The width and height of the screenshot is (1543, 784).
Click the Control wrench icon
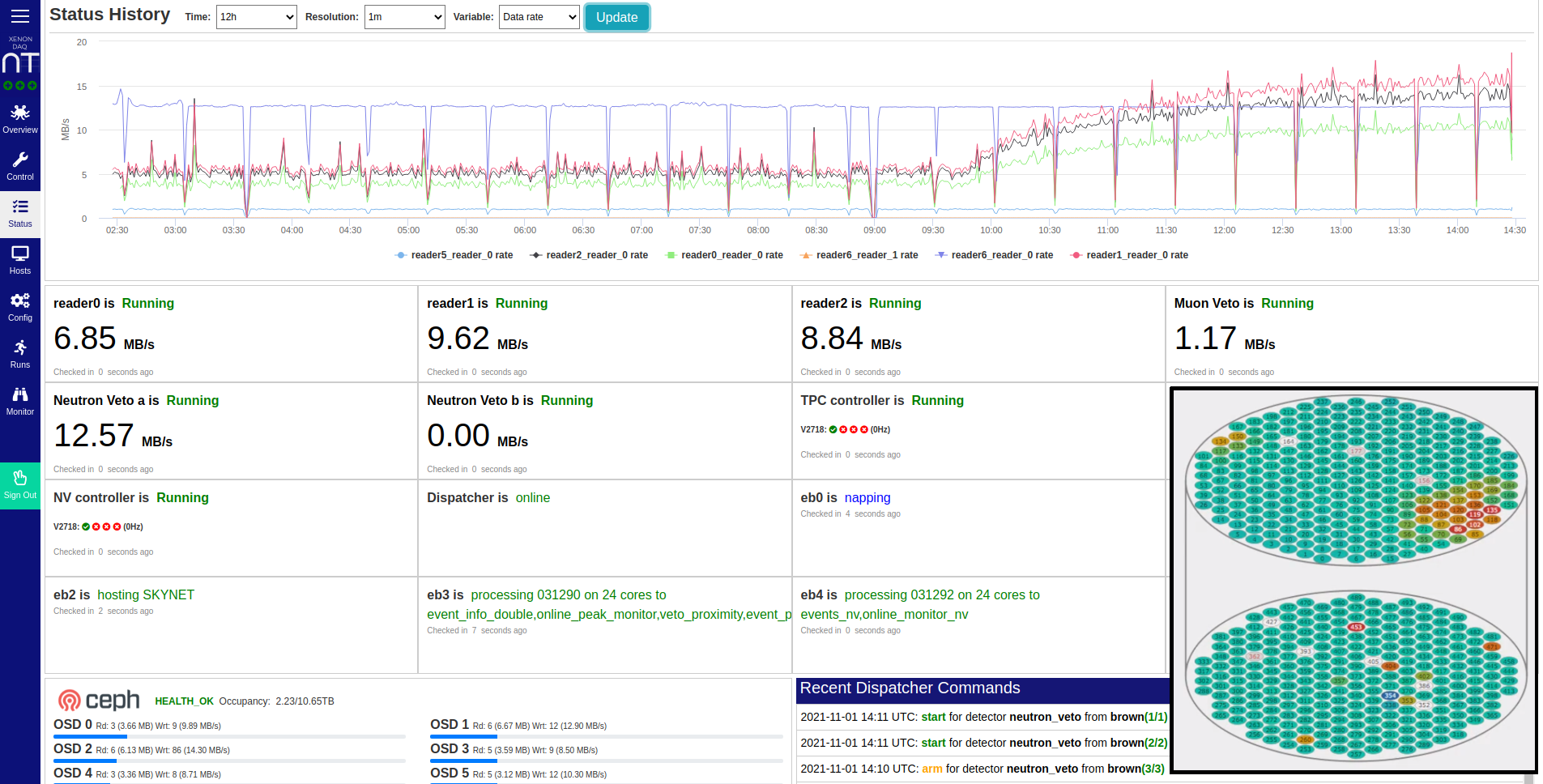[x=20, y=160]
